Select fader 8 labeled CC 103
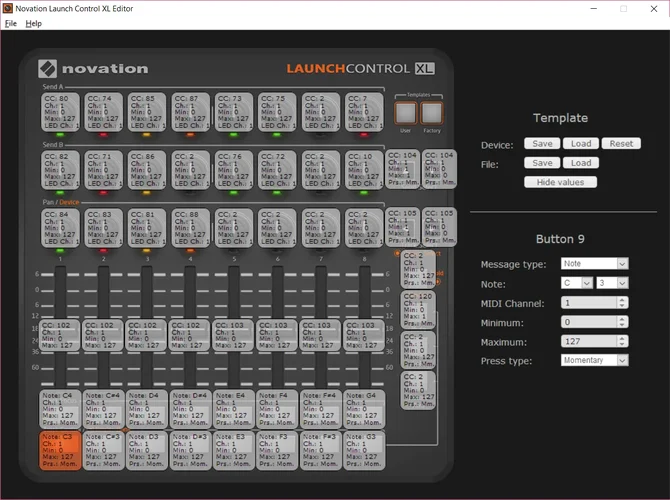 pos(364,335)
